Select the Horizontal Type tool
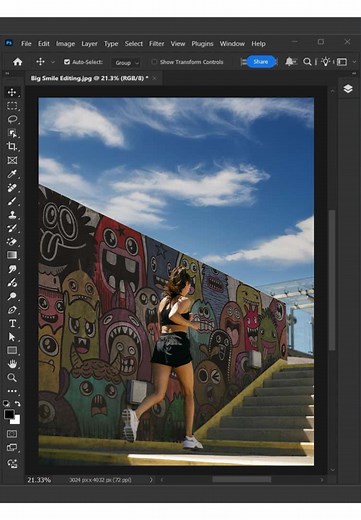The width and height of the screenshot is (361, 520). click(x=12, y=323)
